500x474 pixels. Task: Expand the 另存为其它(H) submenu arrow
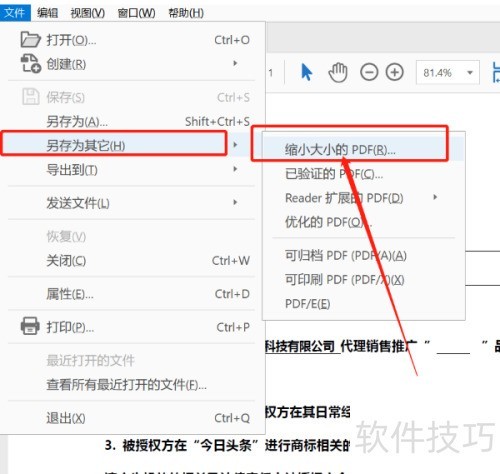click(x=235, y=144)
